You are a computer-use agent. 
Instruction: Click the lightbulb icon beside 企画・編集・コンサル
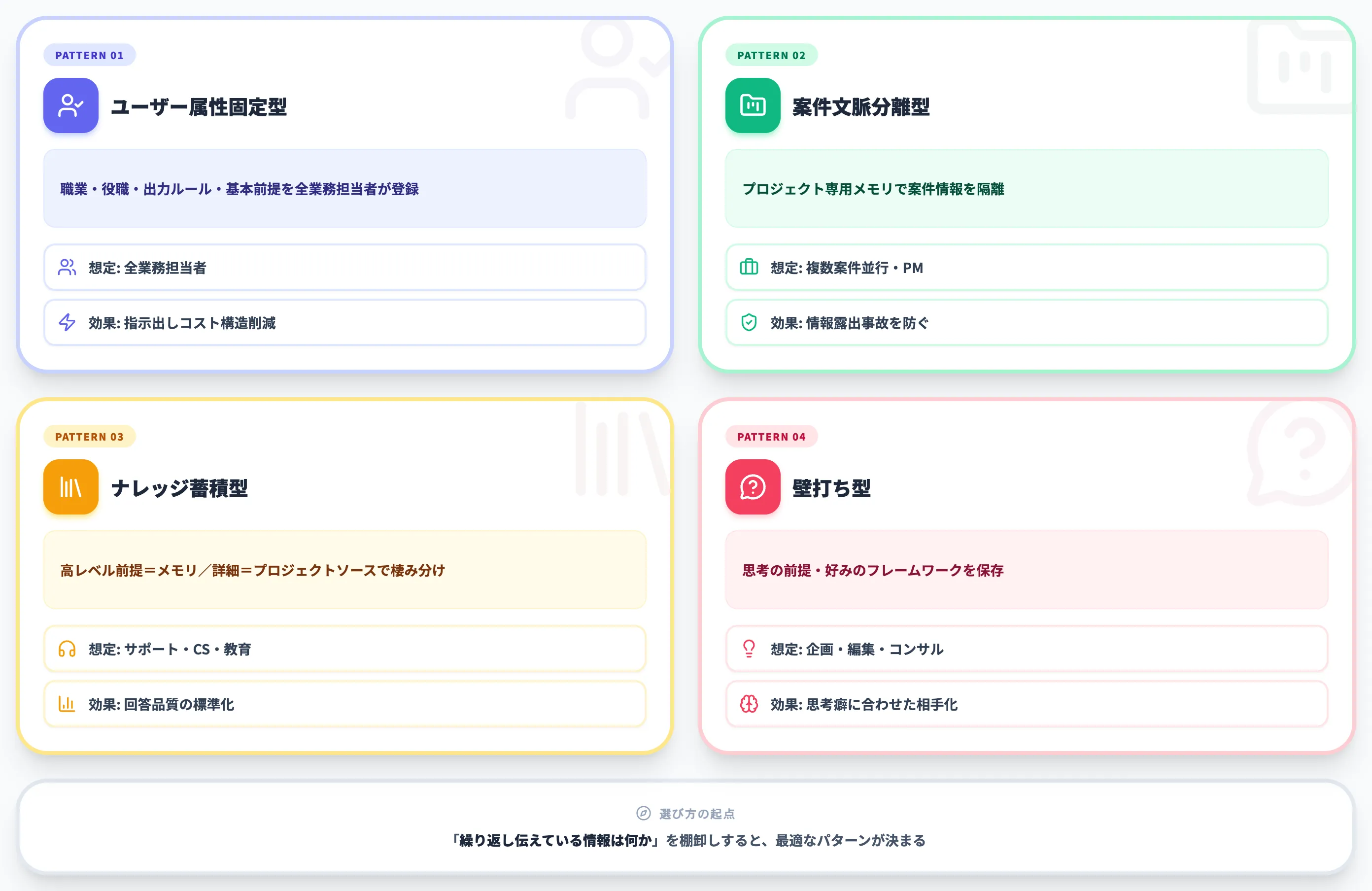(749, 649)
